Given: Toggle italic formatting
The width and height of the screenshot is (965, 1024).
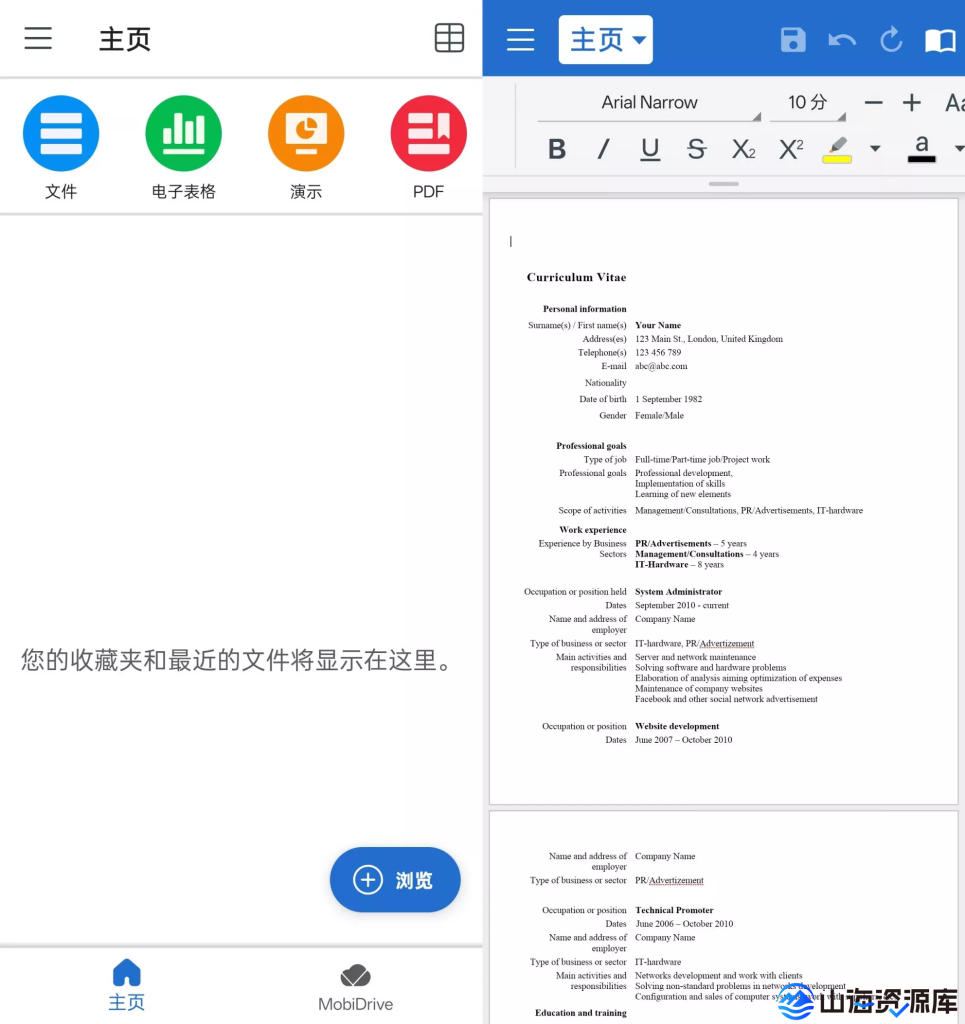Looking at the screenshot, I should [602, 148].
